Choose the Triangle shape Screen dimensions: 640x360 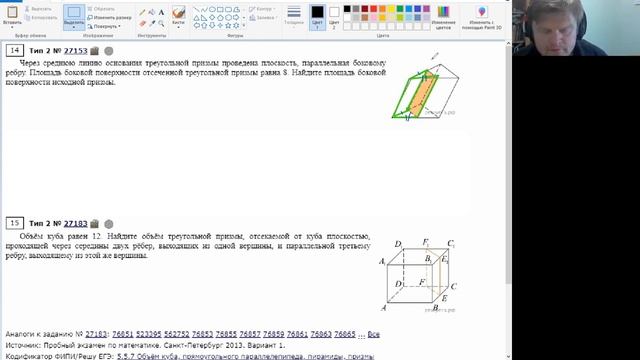tap(197, 18)
